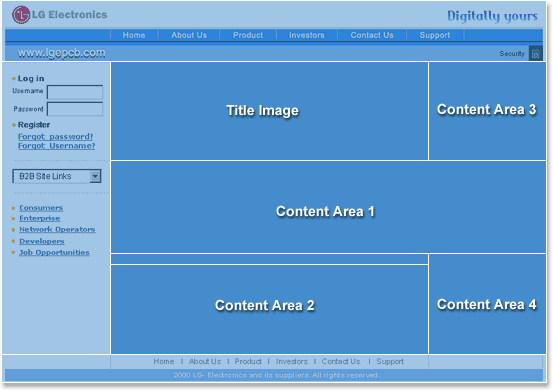The image size is (553, 391).
Task: Open the B2B Site Links combo box
Action: [57, 176]
